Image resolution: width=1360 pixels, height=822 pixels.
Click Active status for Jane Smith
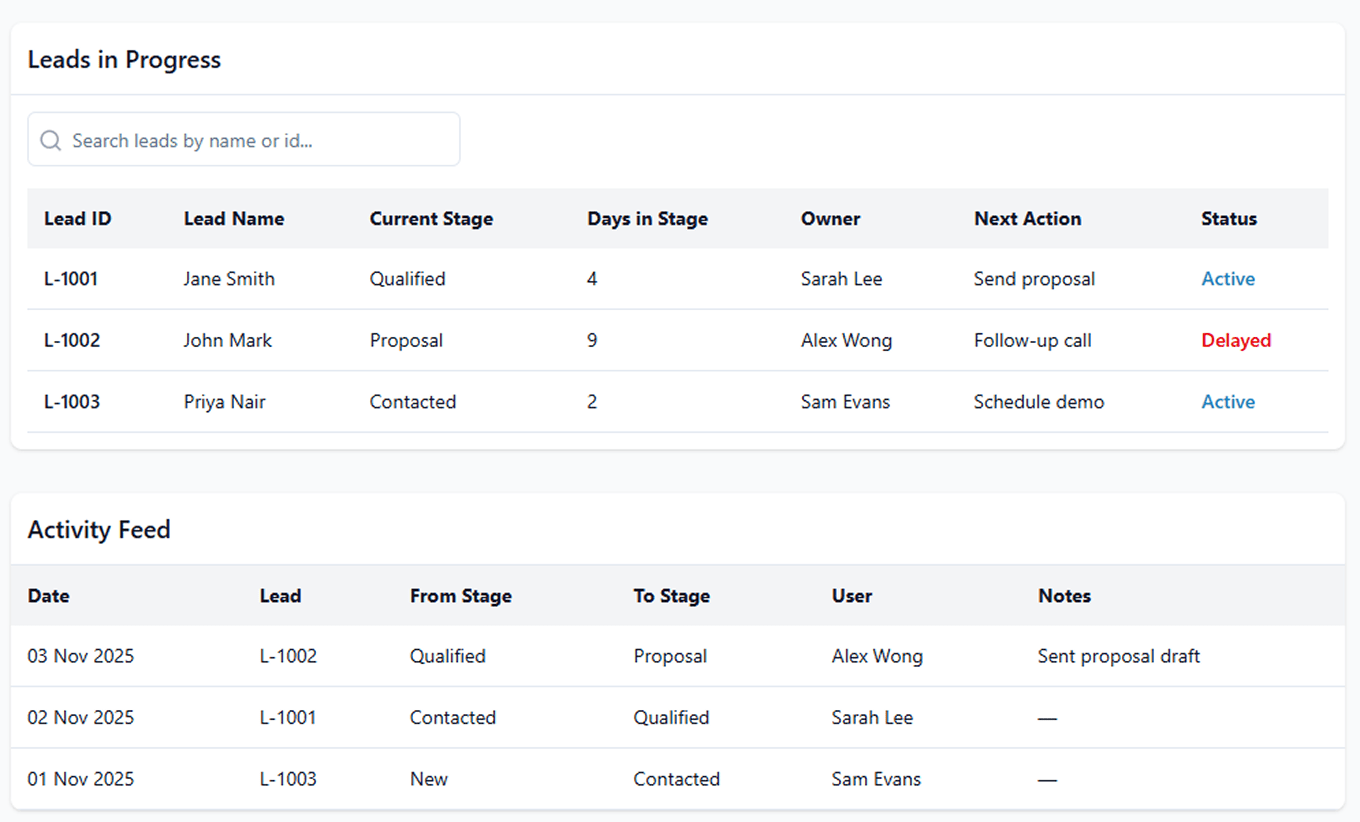1227,279
